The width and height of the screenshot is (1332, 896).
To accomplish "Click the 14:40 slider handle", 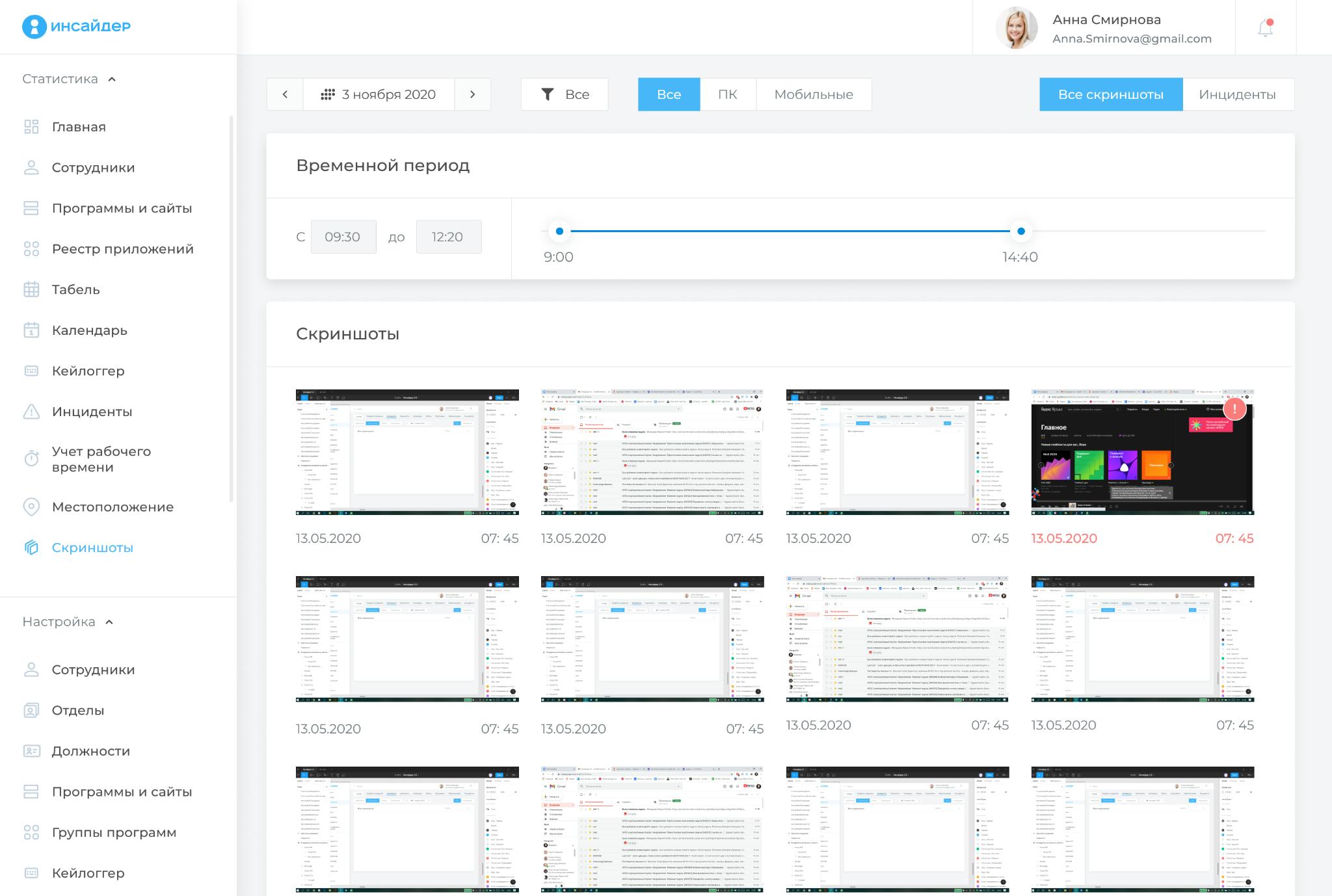I will [x=1020, y=231].
